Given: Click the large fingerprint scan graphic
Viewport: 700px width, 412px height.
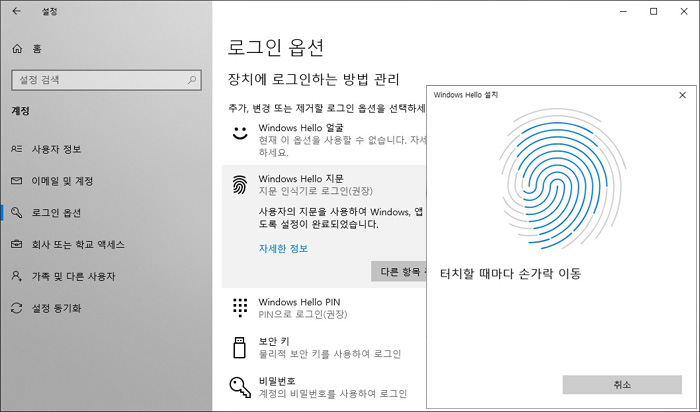Looking at the screenshot, I should 563,186.
